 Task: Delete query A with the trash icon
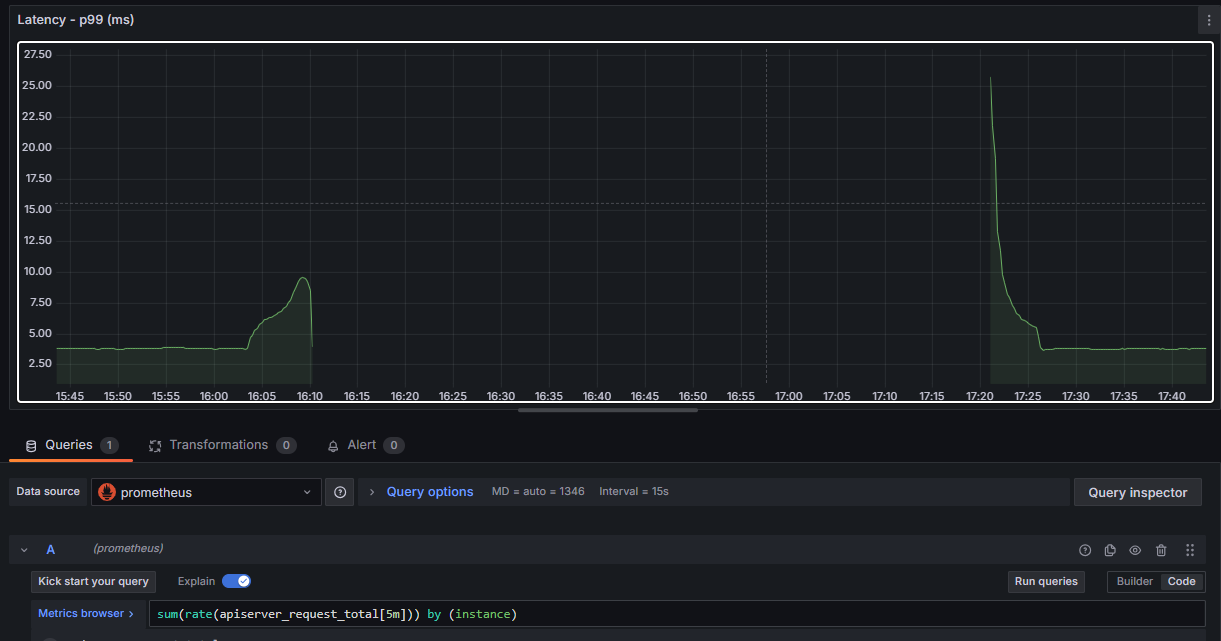[1161, 550]
